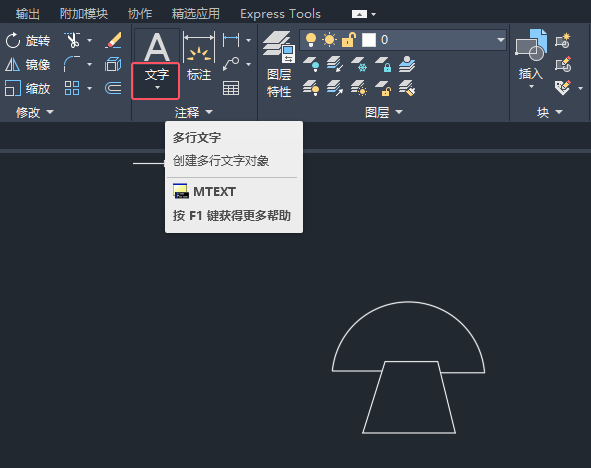Click the ribbon minimize toggle button
Screen dimensions: 591x468
pos(359,14)
